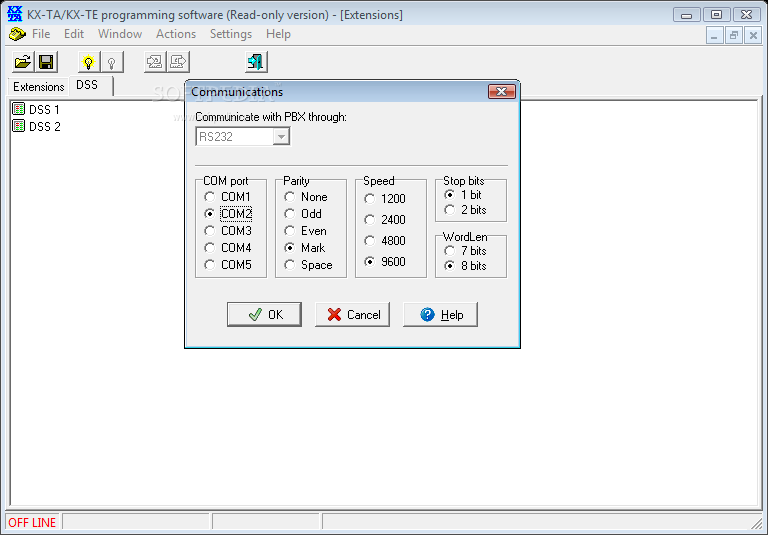Click the floppy disk save icon

tap(47, 62)
